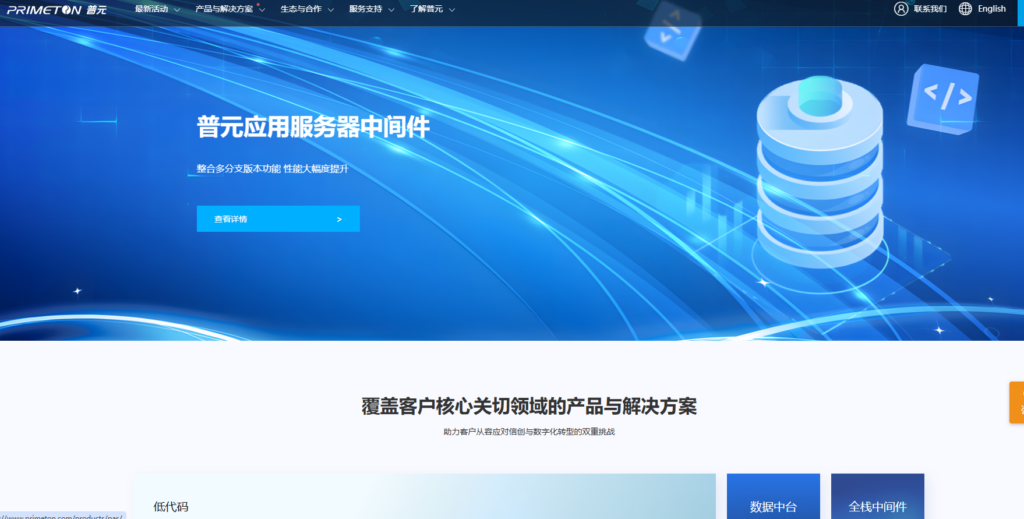Open the 低代码 product panel
1024x519 pixels.
(424, 497)
